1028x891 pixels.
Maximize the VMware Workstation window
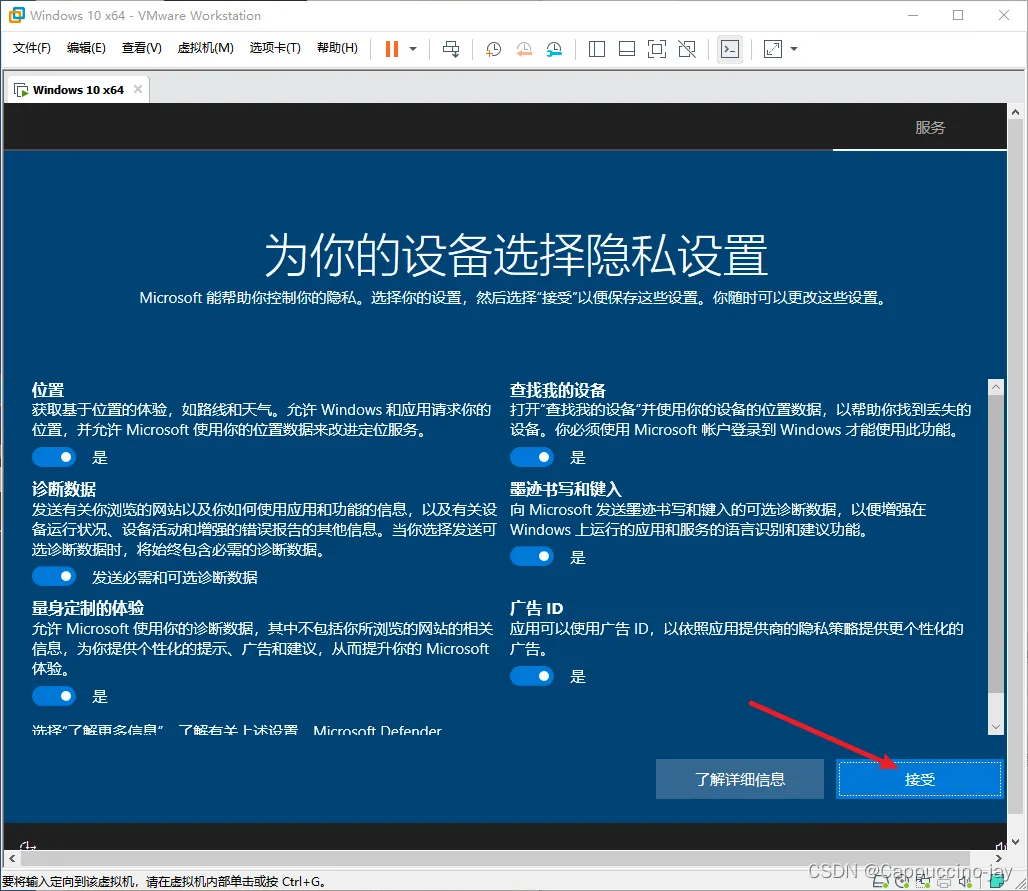pyautogui.click(x=958, y=15)
